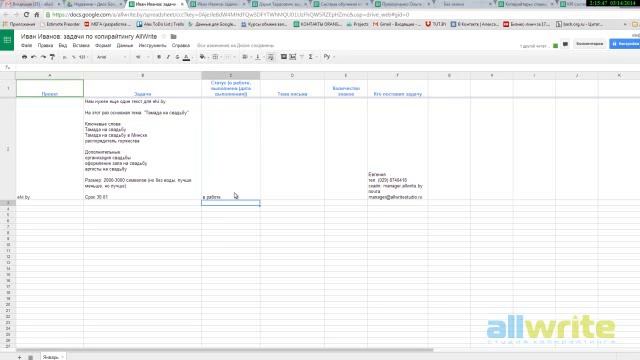
Task: Go back with browser back arrow
Action: click(6, 15)
